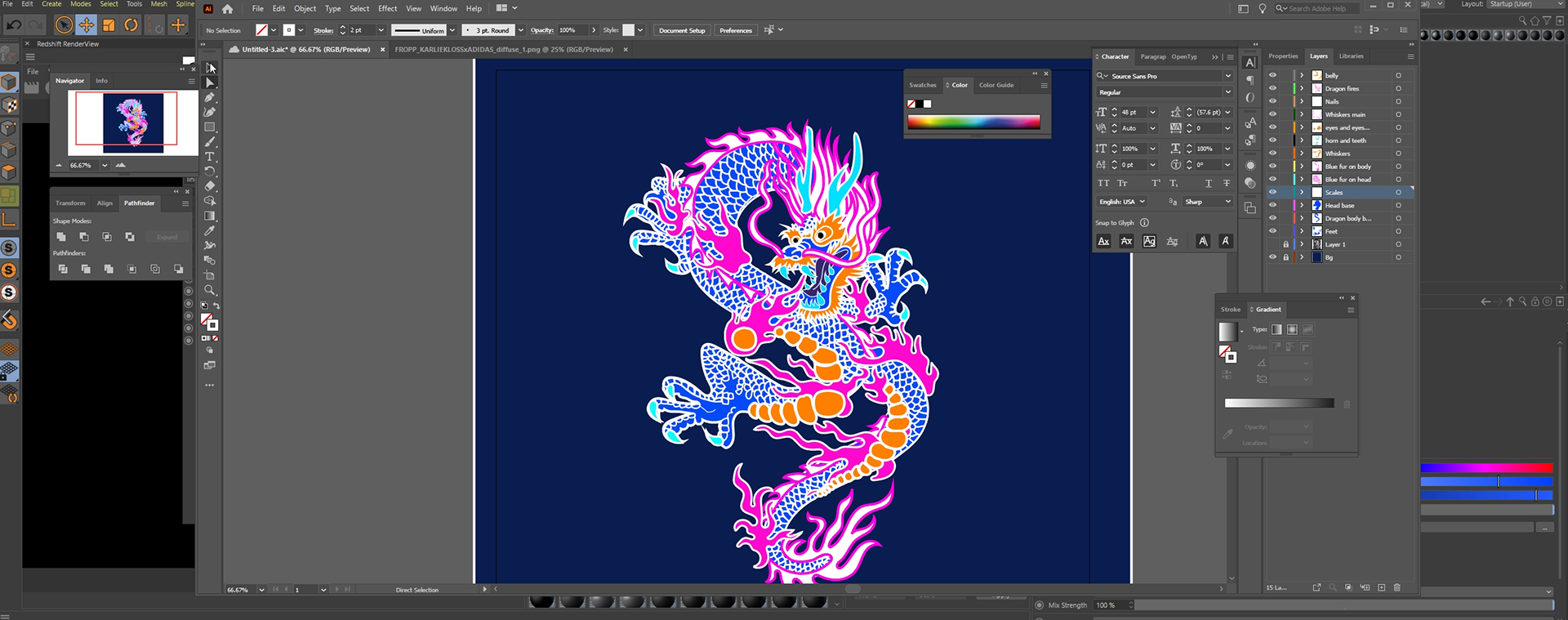
Task: Select the Shape Builder tool
Action: coord(210,201)
